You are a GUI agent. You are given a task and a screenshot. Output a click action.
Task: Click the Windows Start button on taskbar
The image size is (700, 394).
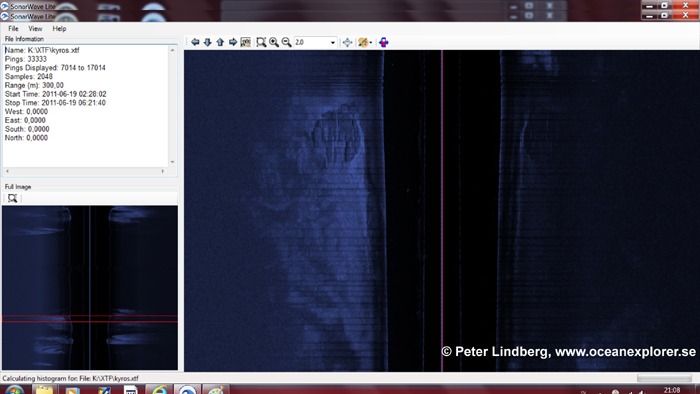point(14,389)
